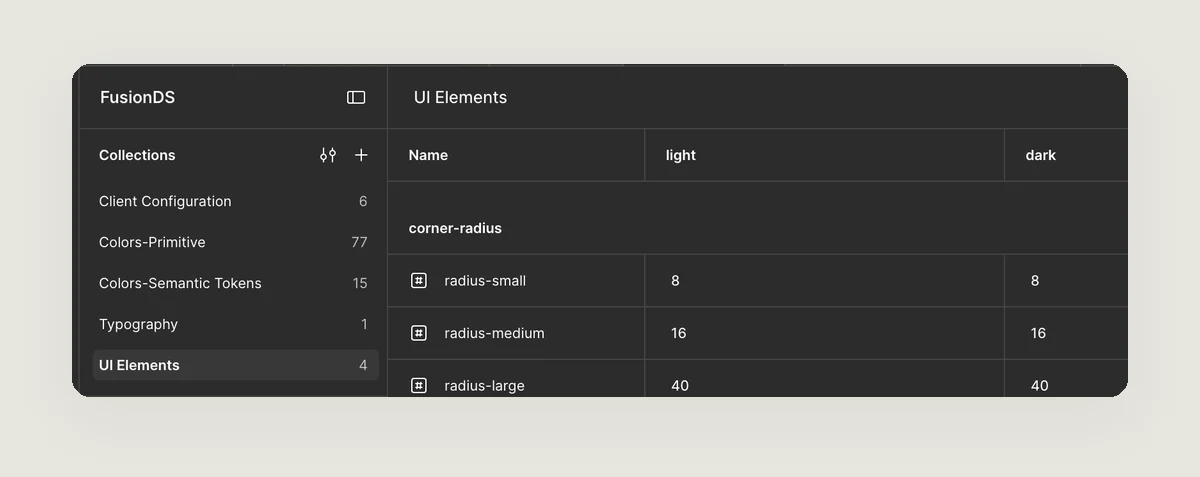
Task: Click count 77 beside Colors-Primitive
Action: 359,242
